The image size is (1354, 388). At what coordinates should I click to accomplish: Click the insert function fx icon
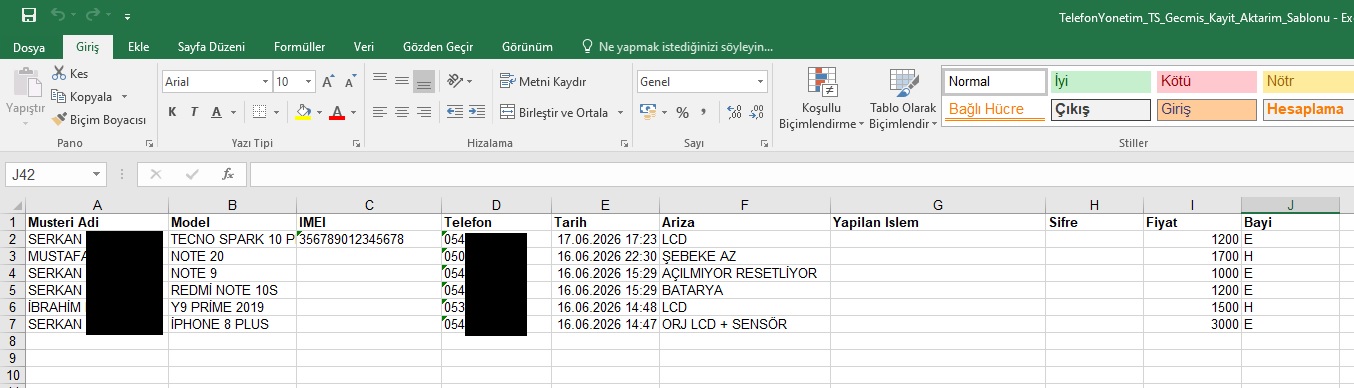(x=228, y=174)
